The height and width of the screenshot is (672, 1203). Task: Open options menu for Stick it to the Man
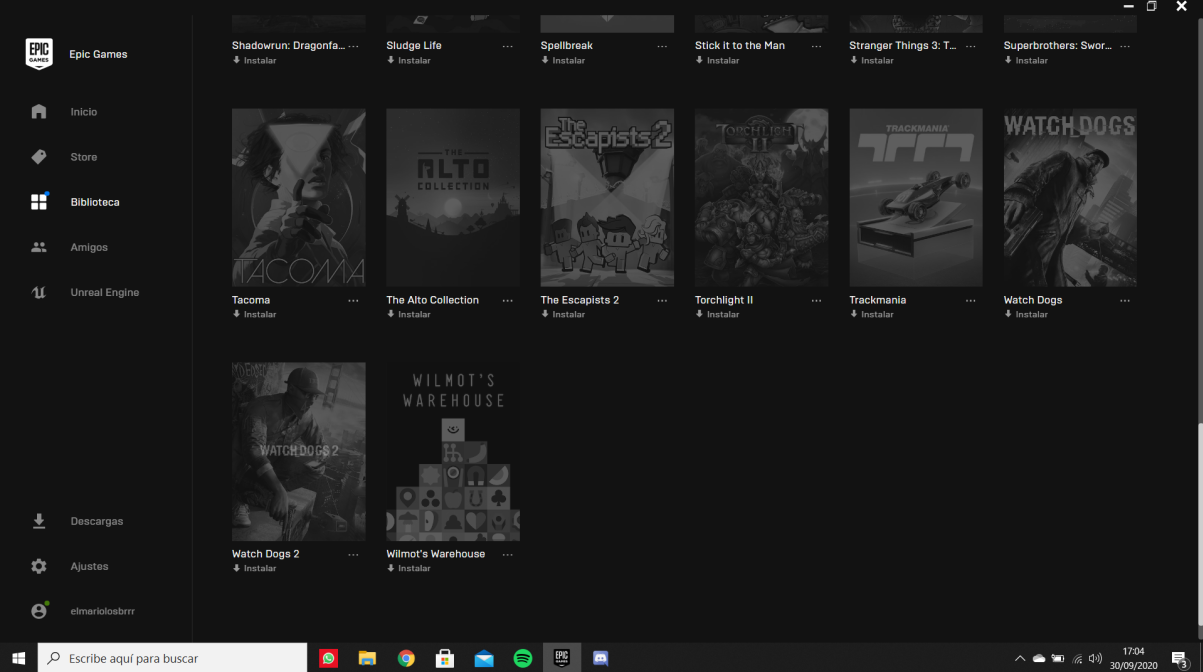(x=816, y=47)
